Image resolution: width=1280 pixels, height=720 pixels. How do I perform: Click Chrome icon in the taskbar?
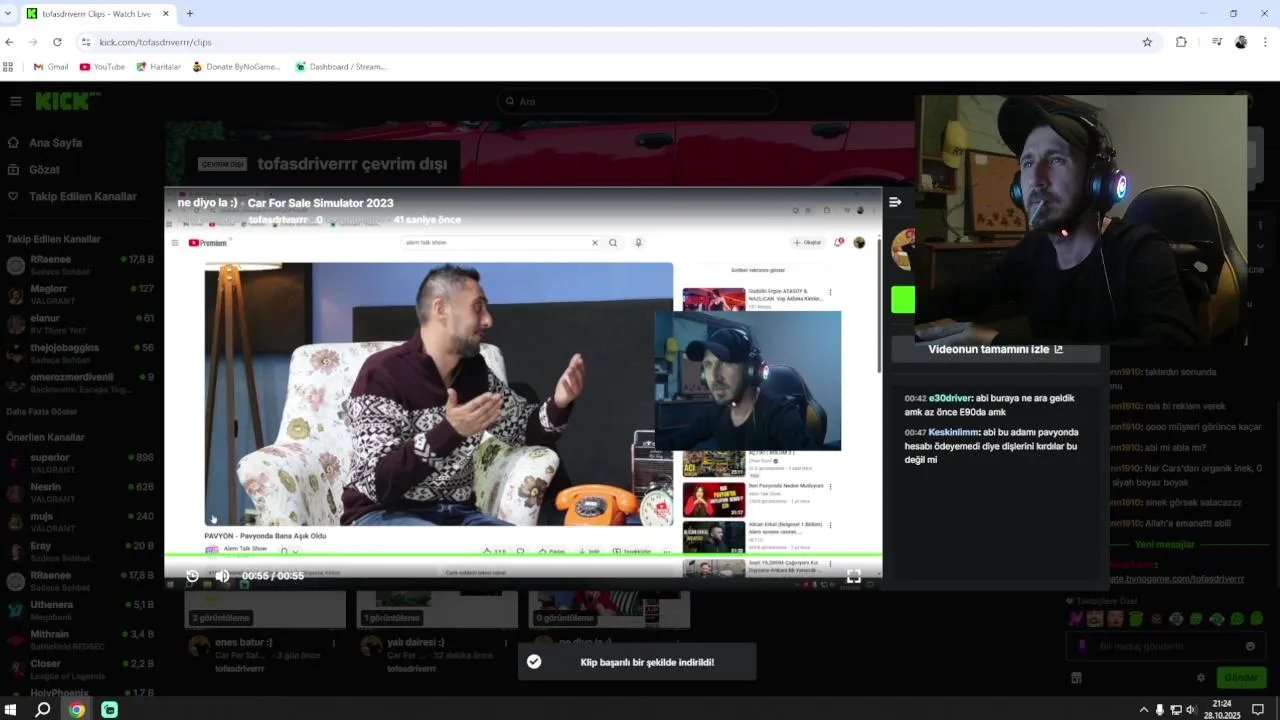(x=76, y=710)
